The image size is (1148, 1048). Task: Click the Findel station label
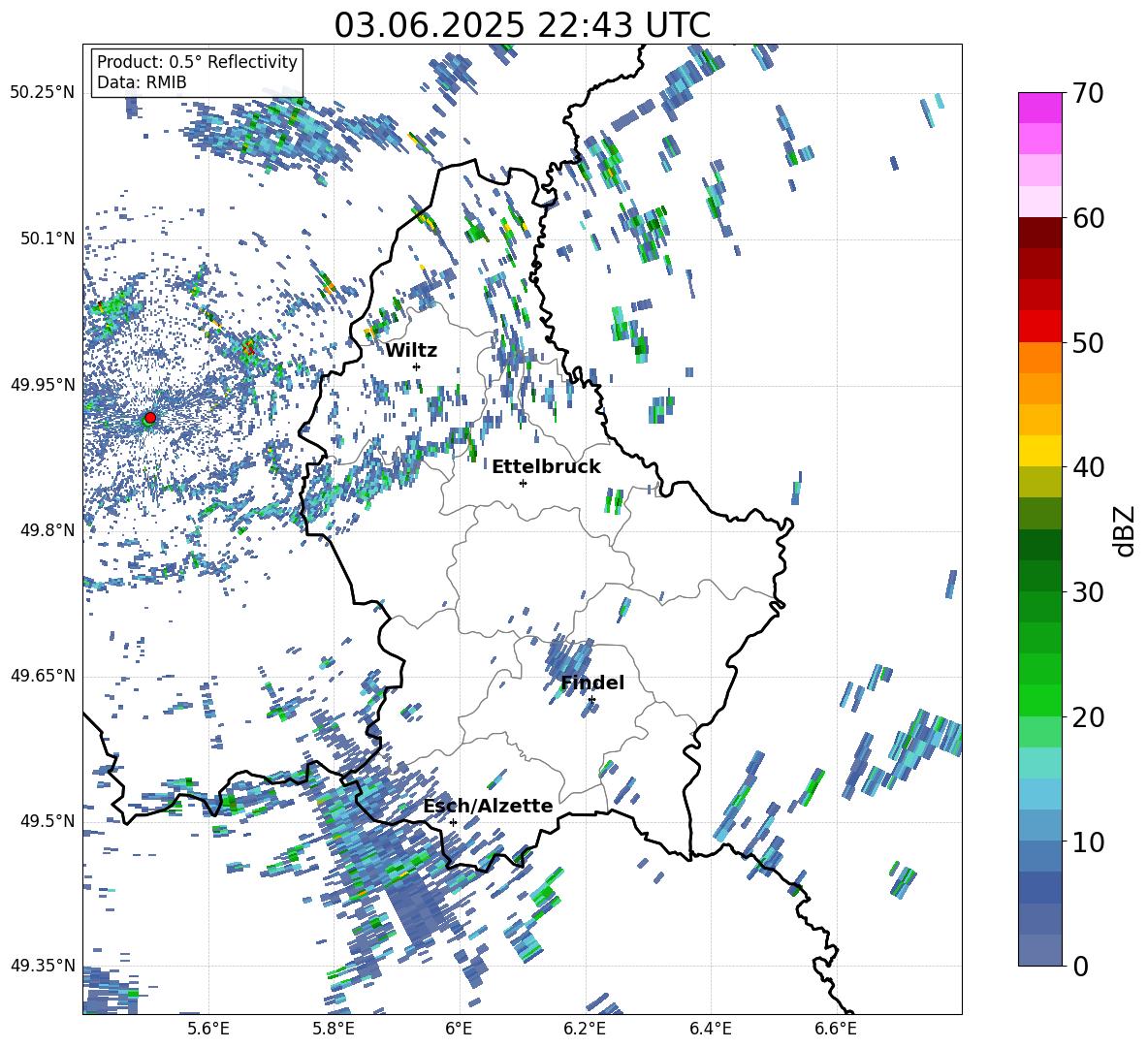592,683
